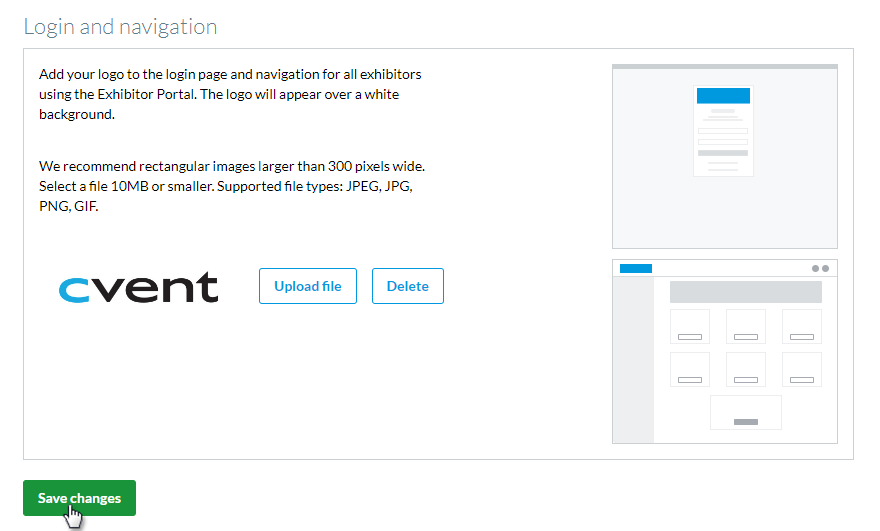The width and height of the screenshot is (880, 531).
Task: Click second-row left tile in navigation preview
Action: coord(689,369)
